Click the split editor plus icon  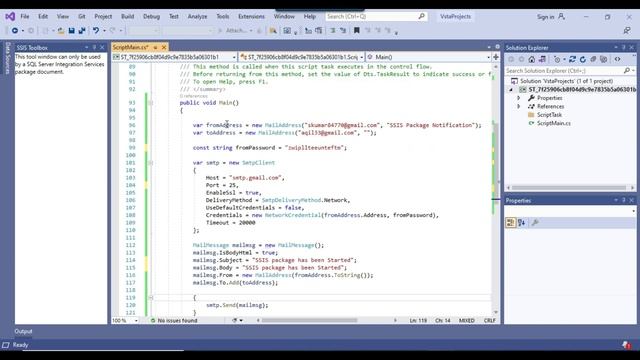(x=496, y=57)
